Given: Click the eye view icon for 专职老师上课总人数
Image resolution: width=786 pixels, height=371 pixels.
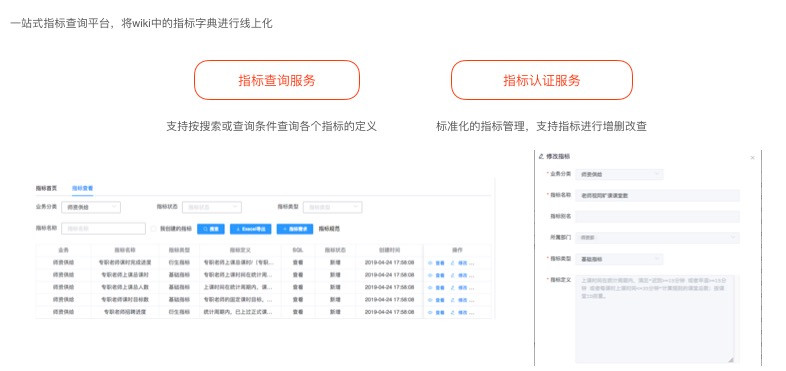Looking at the screenshot, I should 431,288.
